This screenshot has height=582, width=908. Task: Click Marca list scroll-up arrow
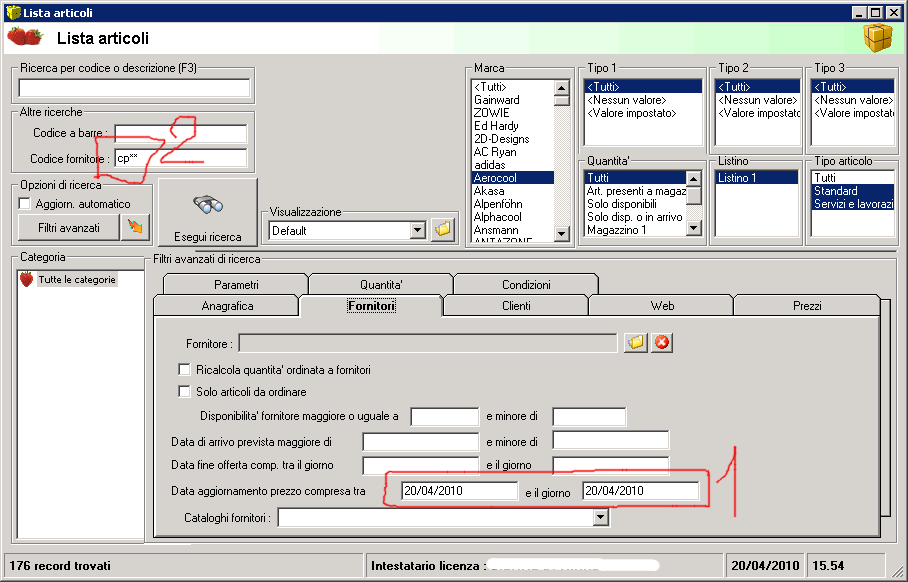tap(561, 88)
